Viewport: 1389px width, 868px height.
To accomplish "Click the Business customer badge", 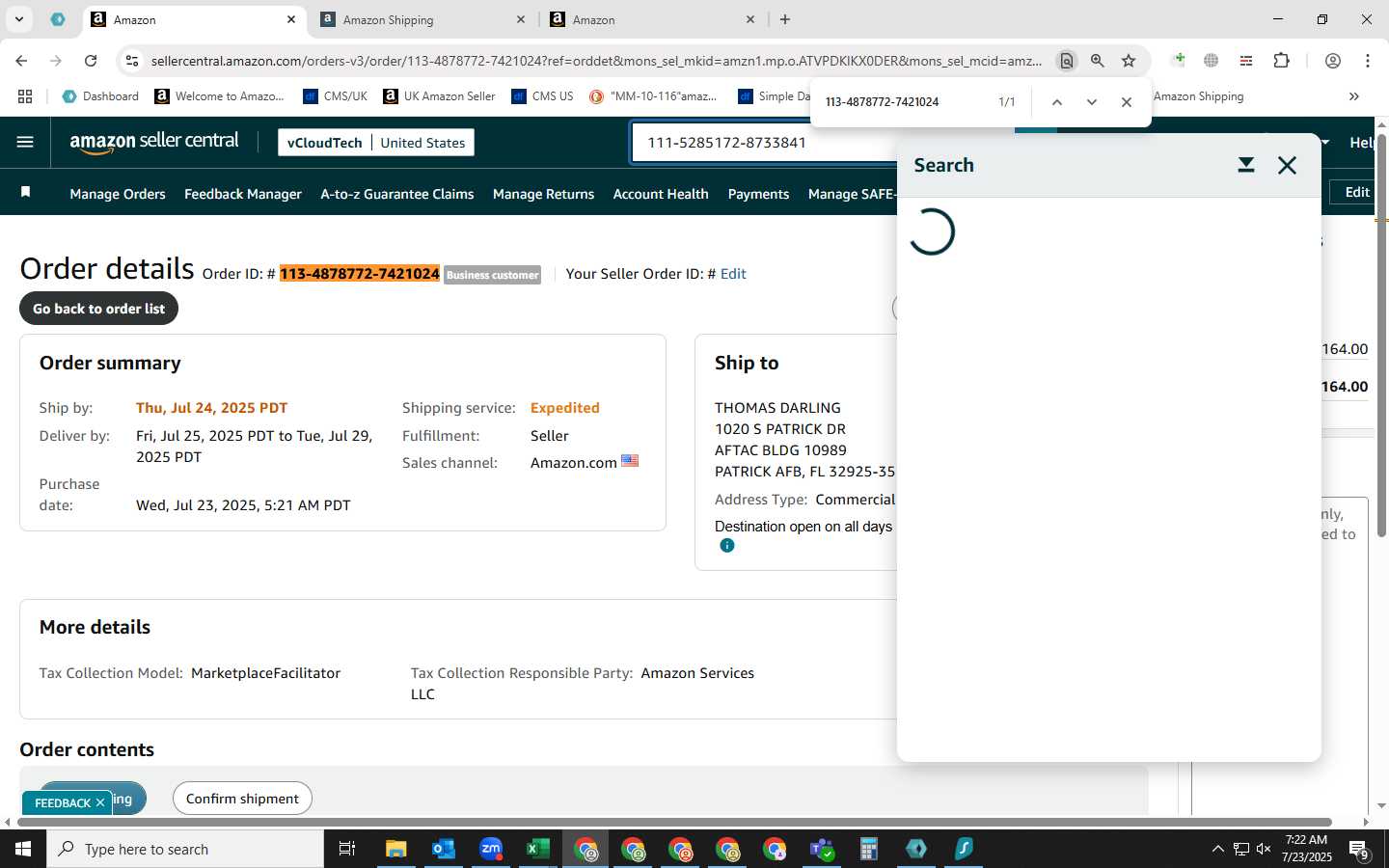I will [x=492, y=275].
